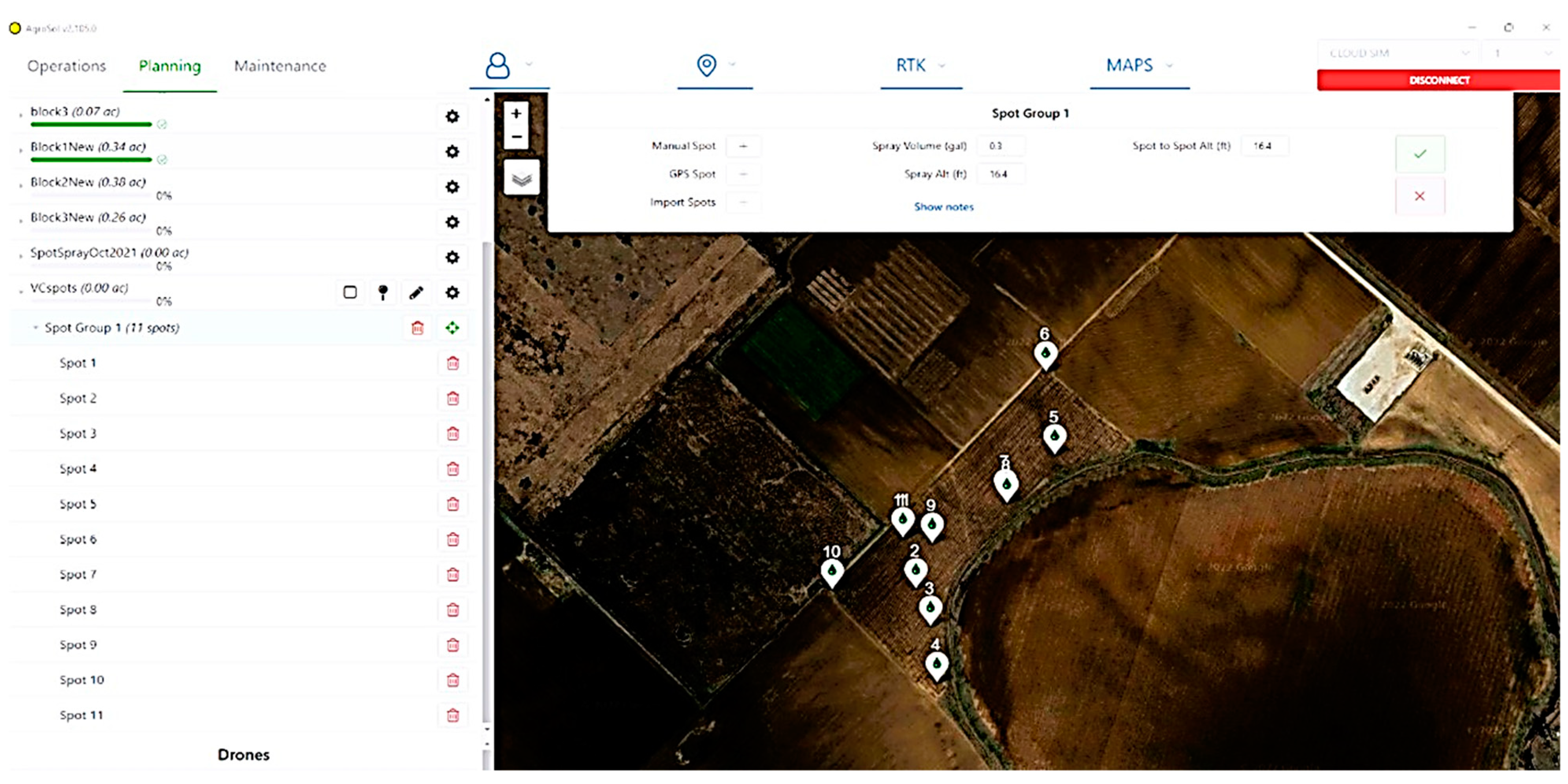Click the Drones panel heading

point(243,755)
